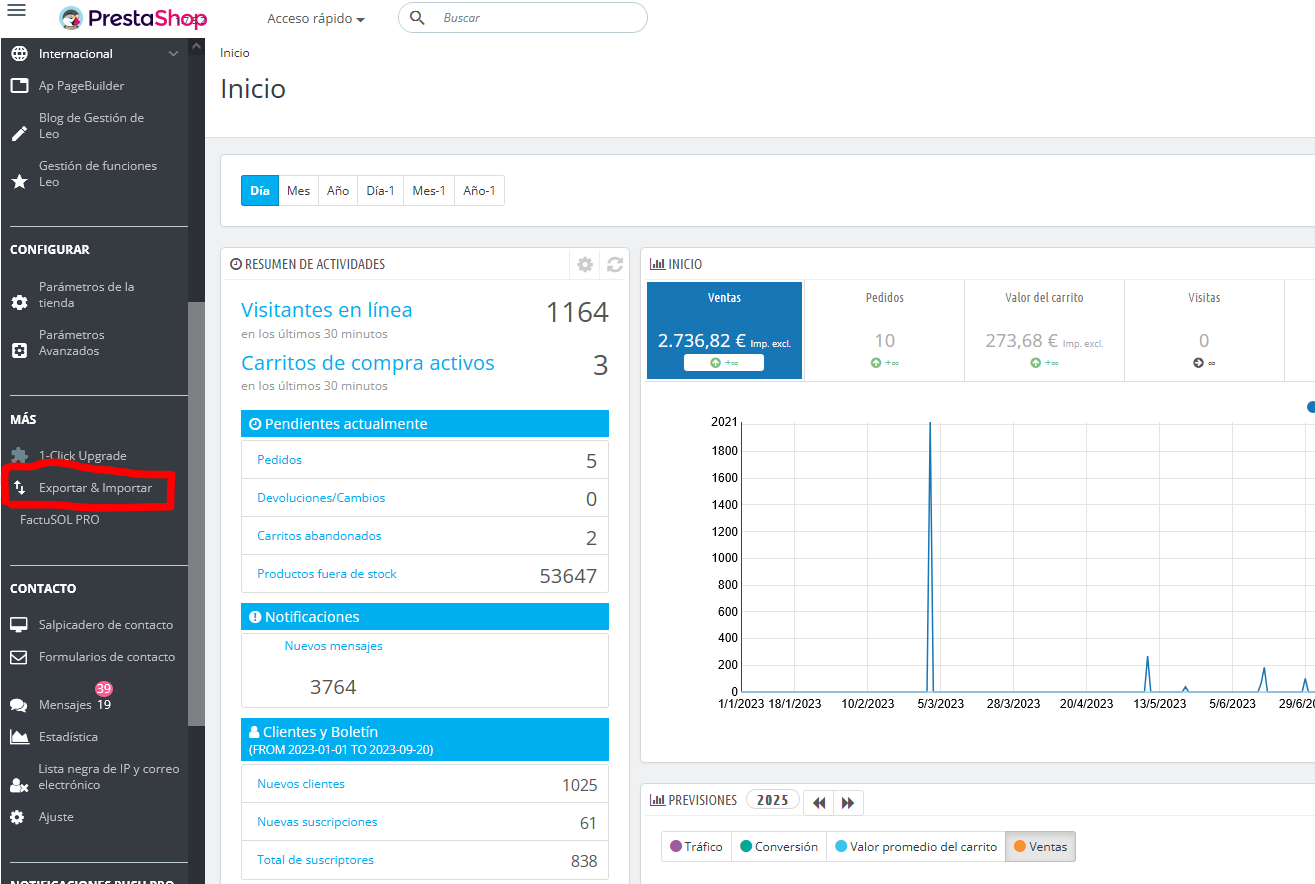Open Estadística in the sidebar
The image size is (1315, 884).
coord(68,737)
